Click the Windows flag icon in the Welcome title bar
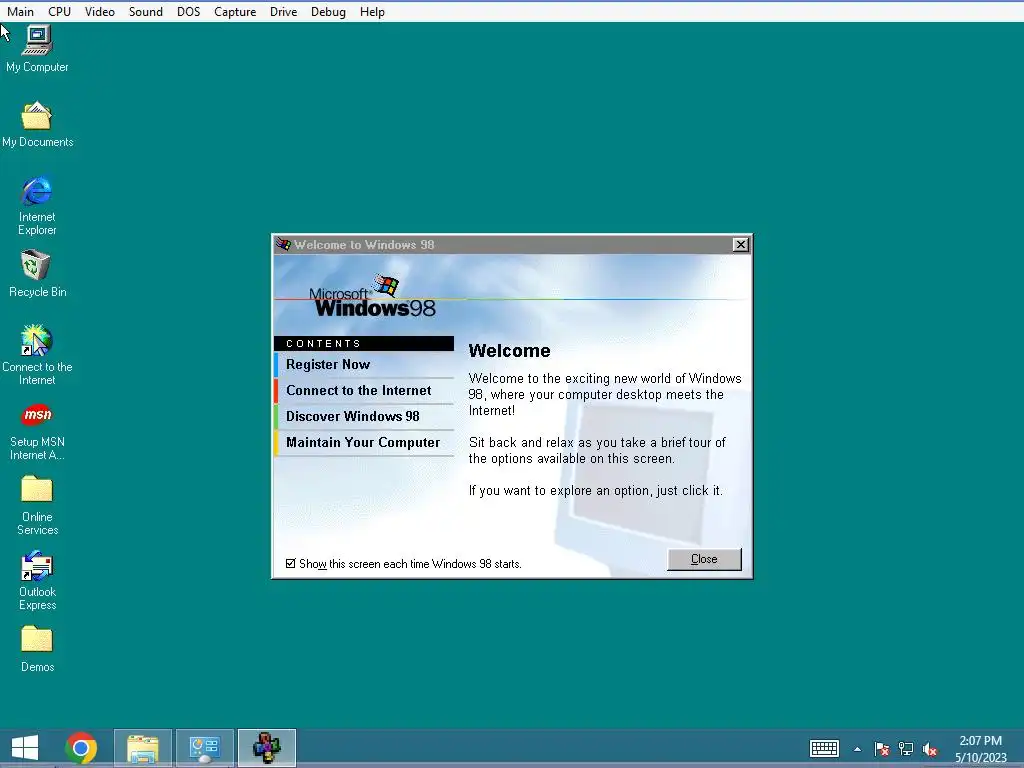The width and height of the screenshot is (1024, 768). coord(283,244)
